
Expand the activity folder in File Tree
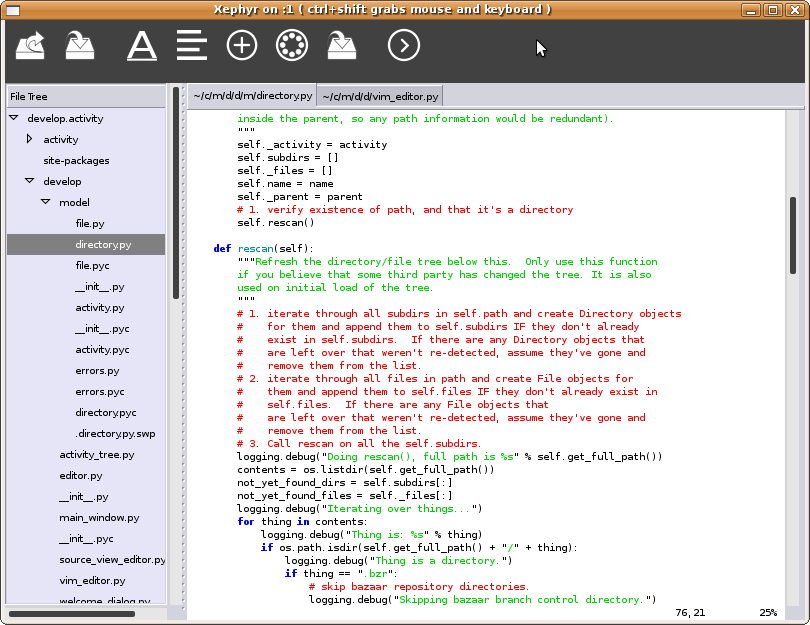pyautogui.click(x=30, y=139)
